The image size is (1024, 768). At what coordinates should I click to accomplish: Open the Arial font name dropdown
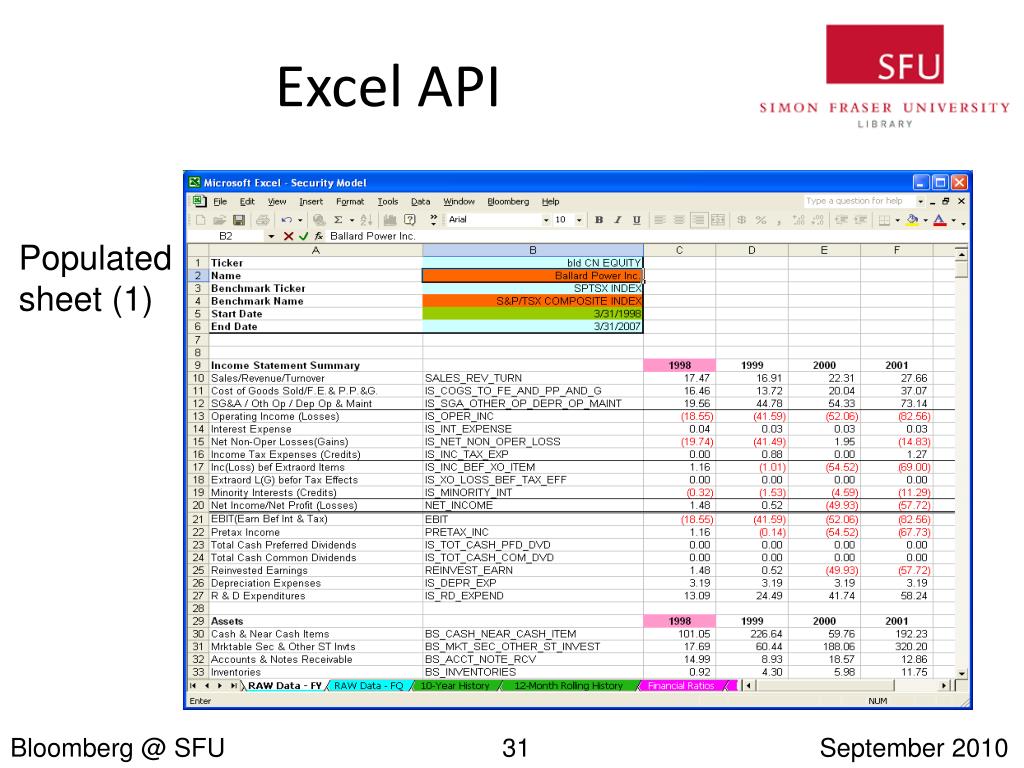[x=546, y=220]
